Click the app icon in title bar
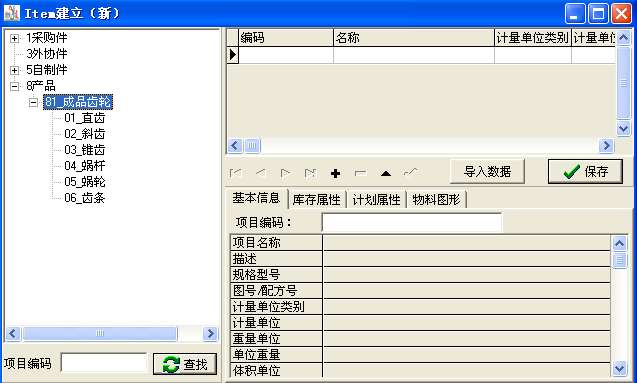 [x=12, y=13]
